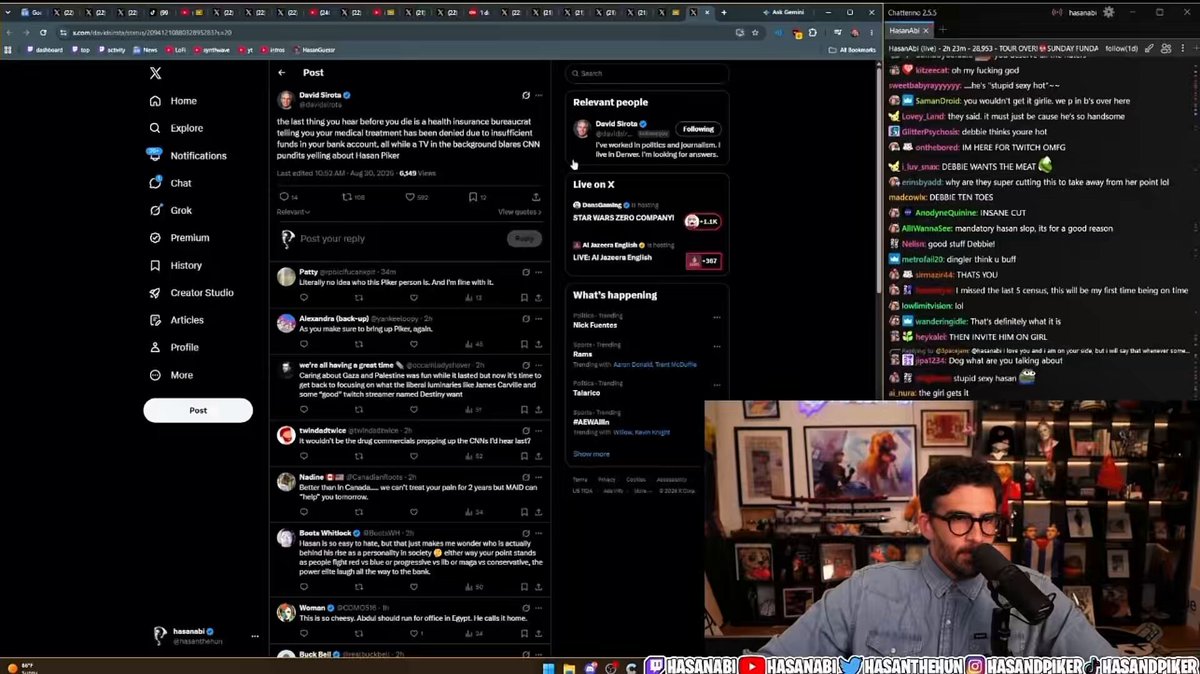
Task: Open #AEWAllIn trending topic
Action: pyautogui.click(x=591, y=422)
